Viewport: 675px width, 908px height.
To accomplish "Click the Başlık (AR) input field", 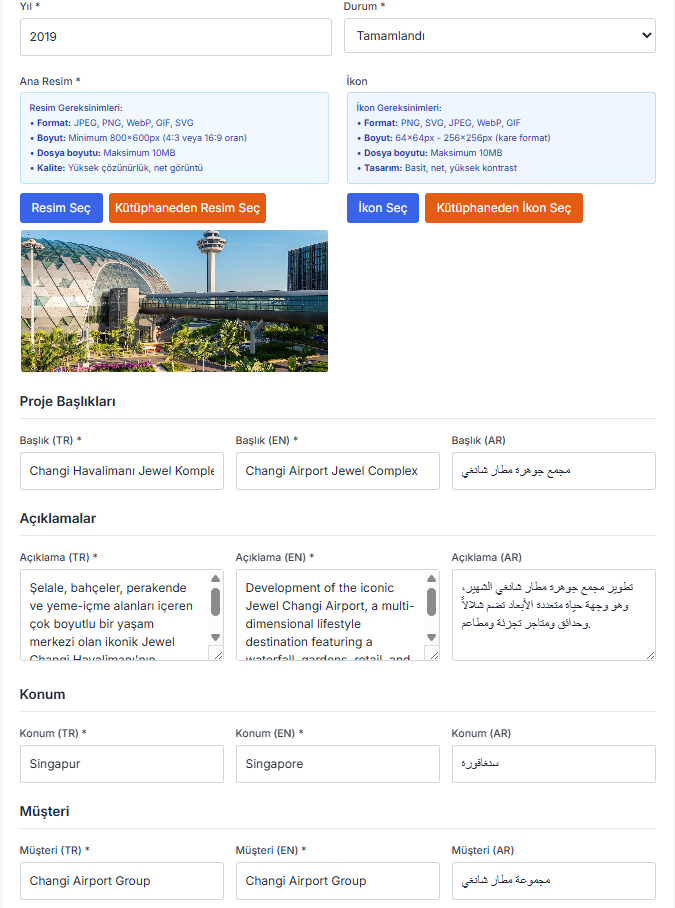I will point(553,471).
